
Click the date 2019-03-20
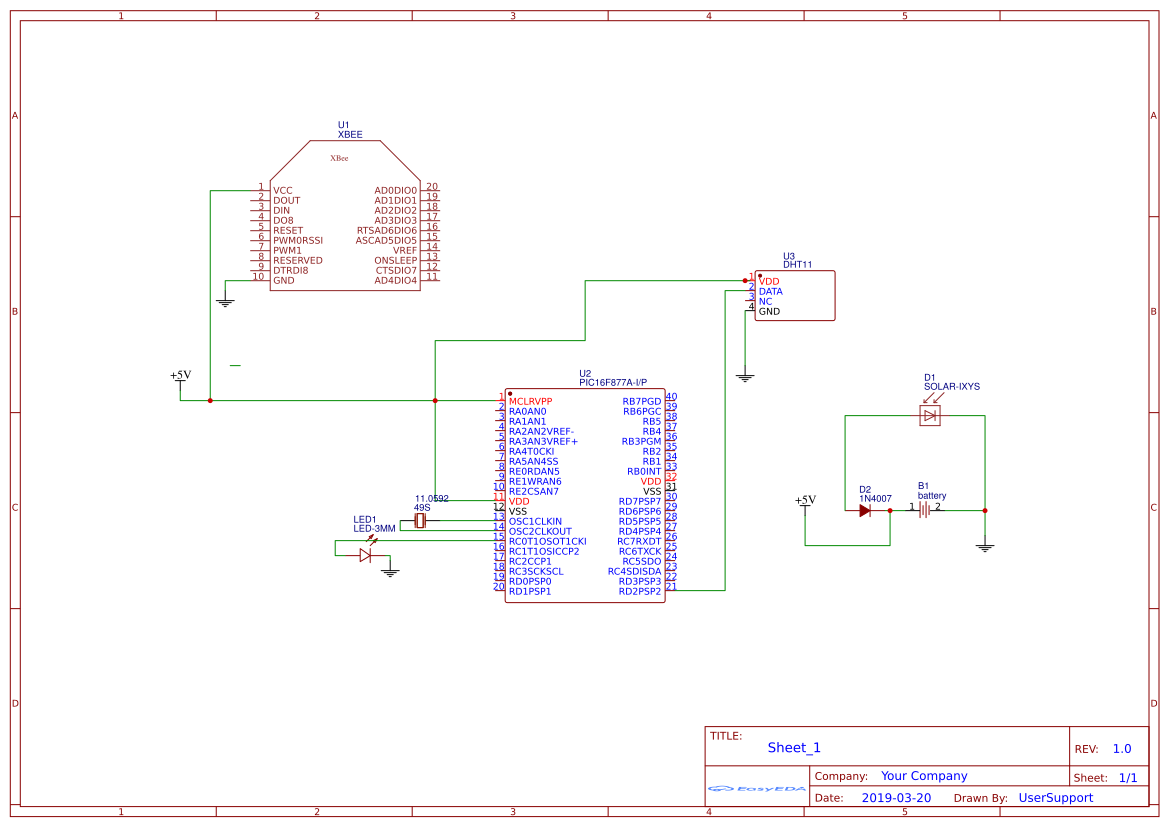click(896, 798)
